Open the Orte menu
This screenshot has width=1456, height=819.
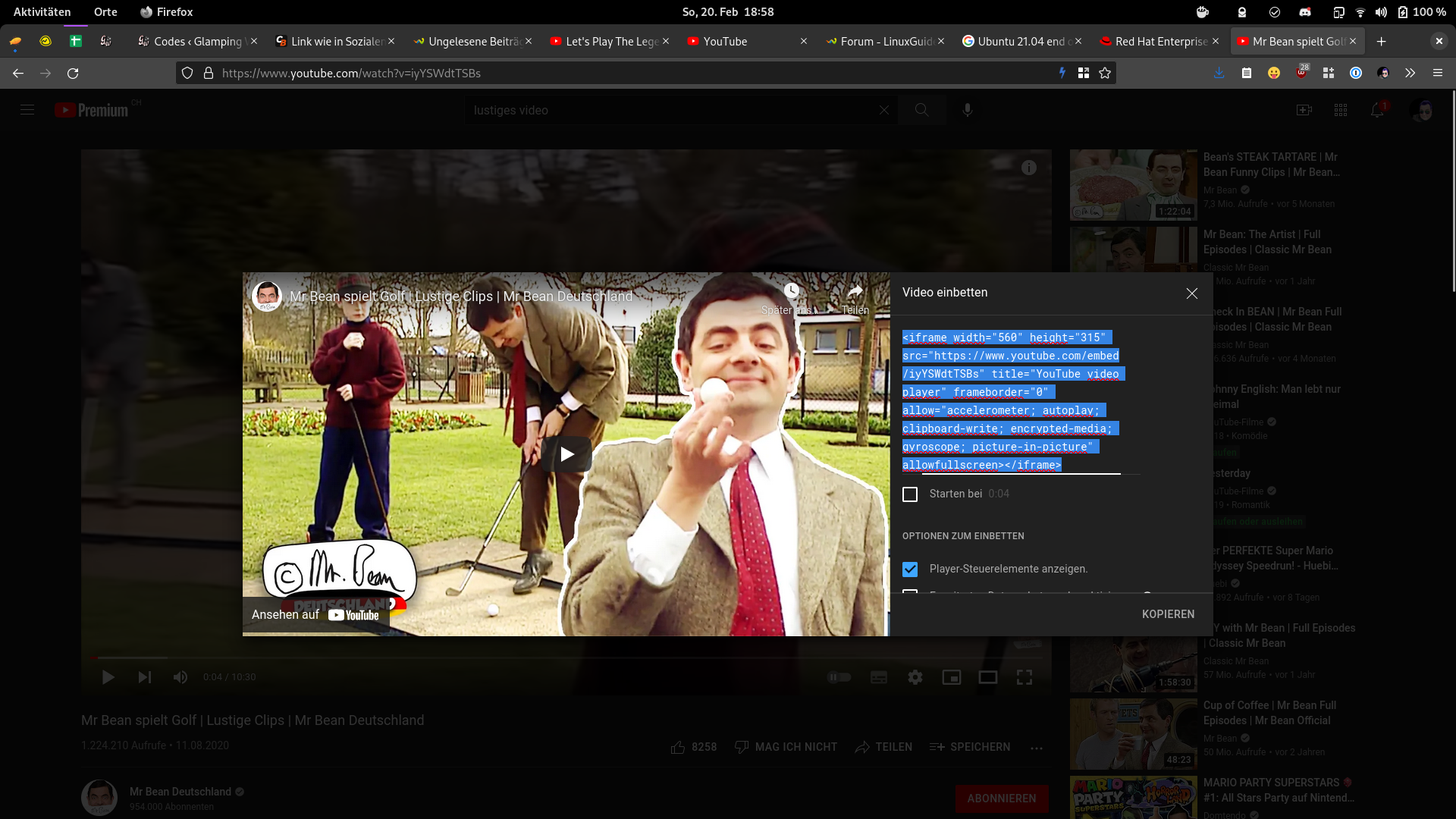coord(105,12)
